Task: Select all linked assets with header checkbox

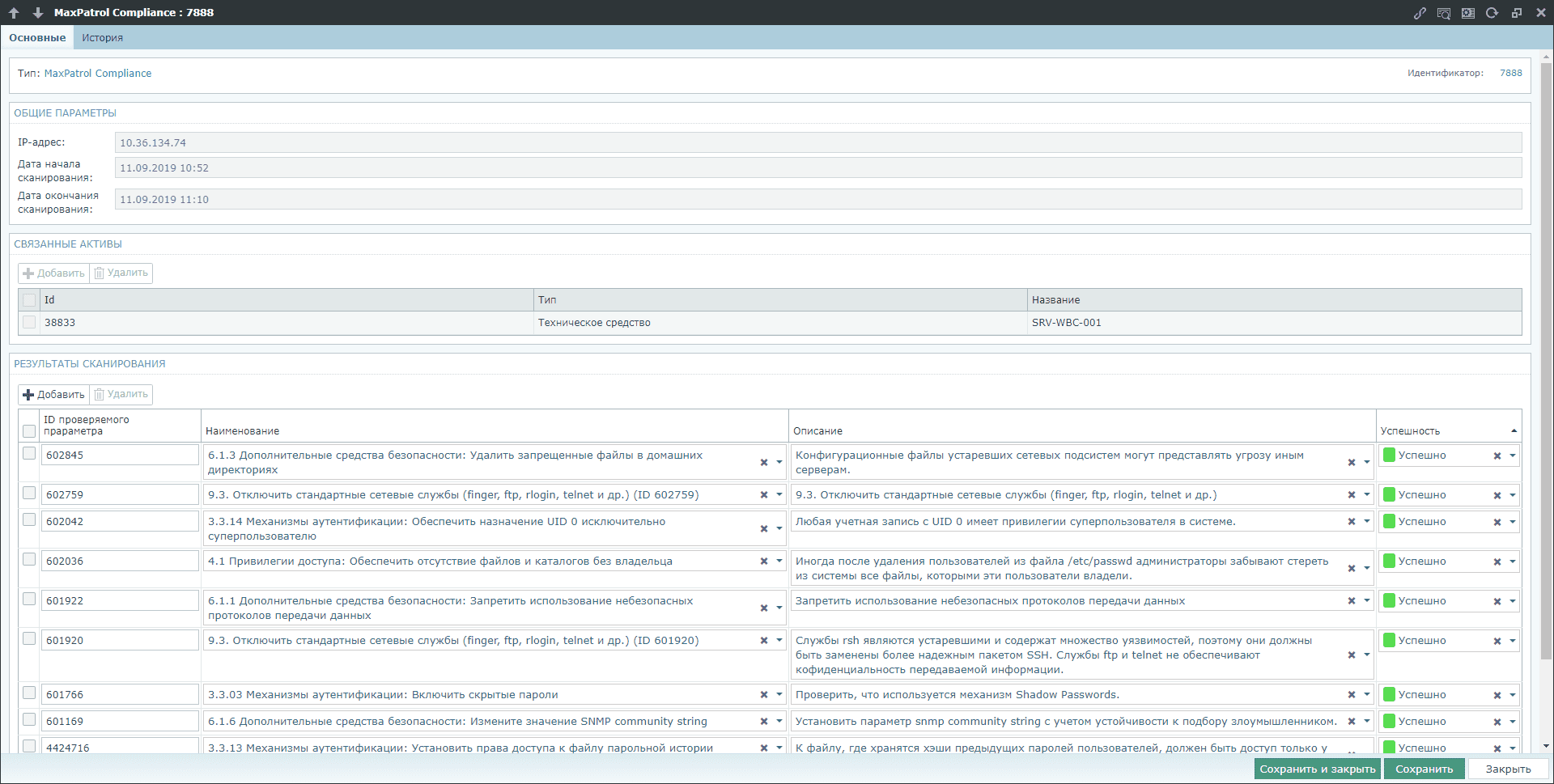Action: 29,300
